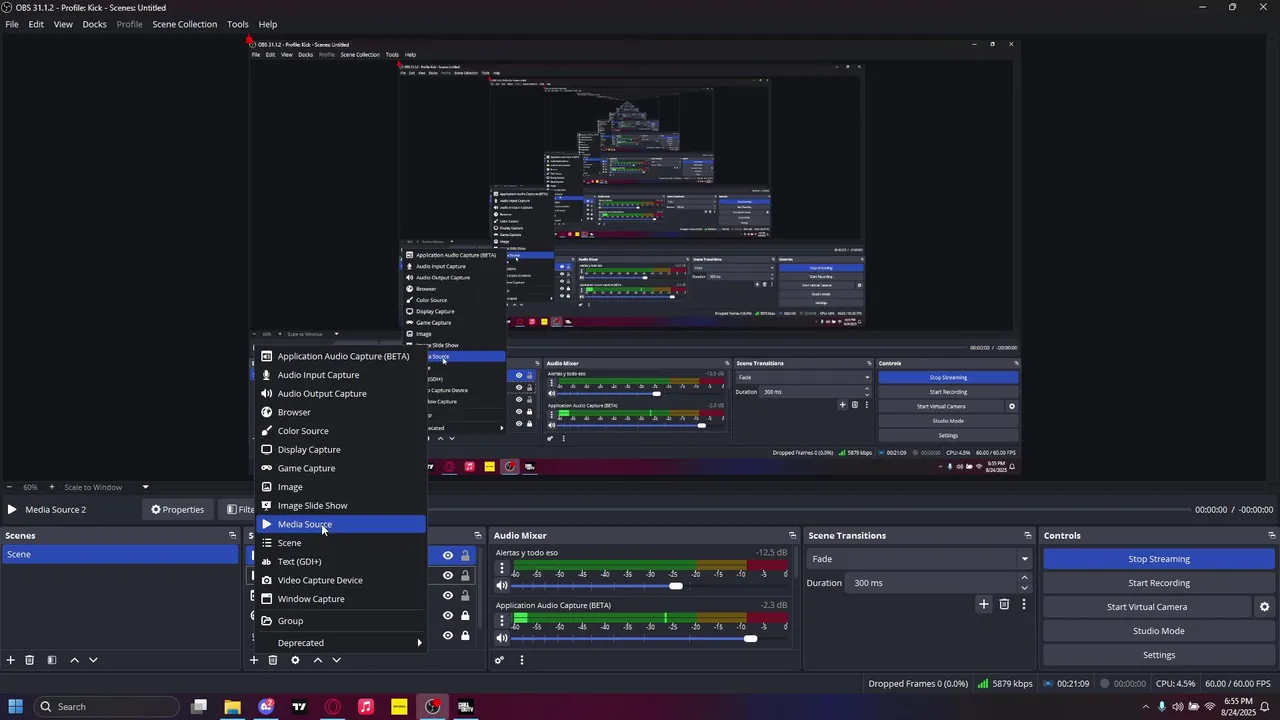Mute Application Audio Capture (BETA) speaker icon
The height and width of the screenshot is (720, 1280).
point(502,639)
